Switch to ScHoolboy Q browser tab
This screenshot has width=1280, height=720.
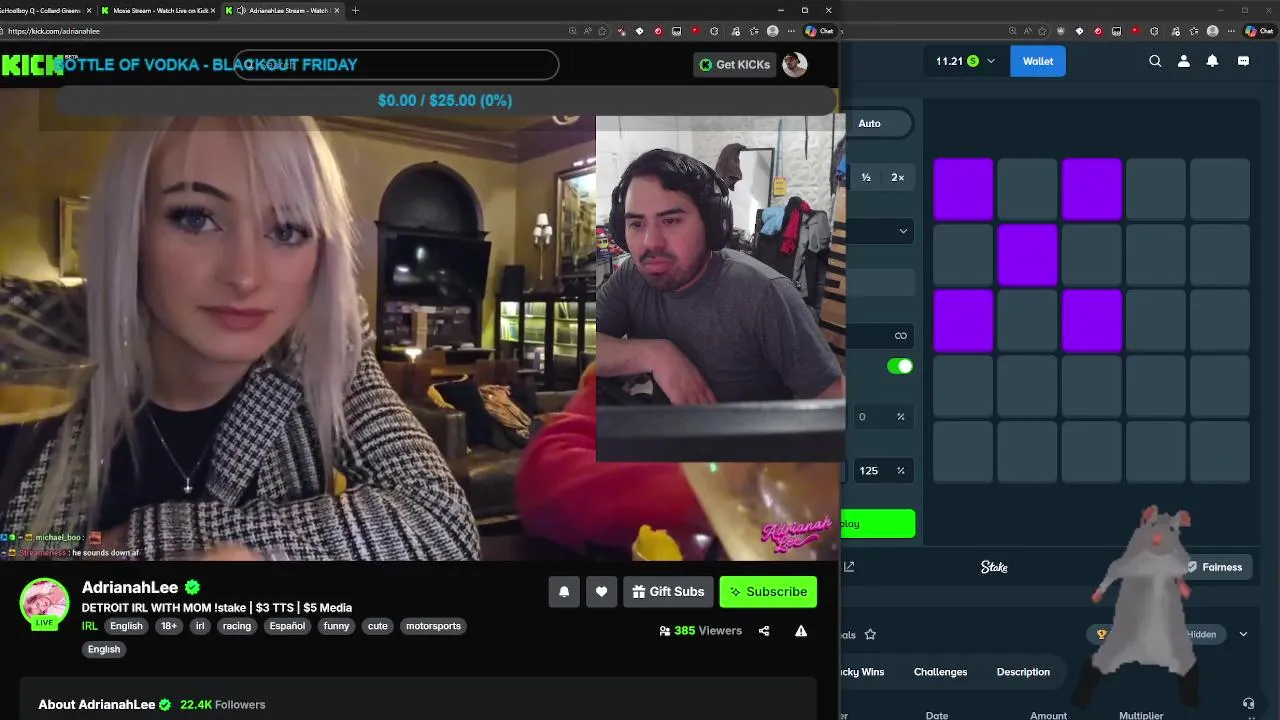(x=46, y=10)
